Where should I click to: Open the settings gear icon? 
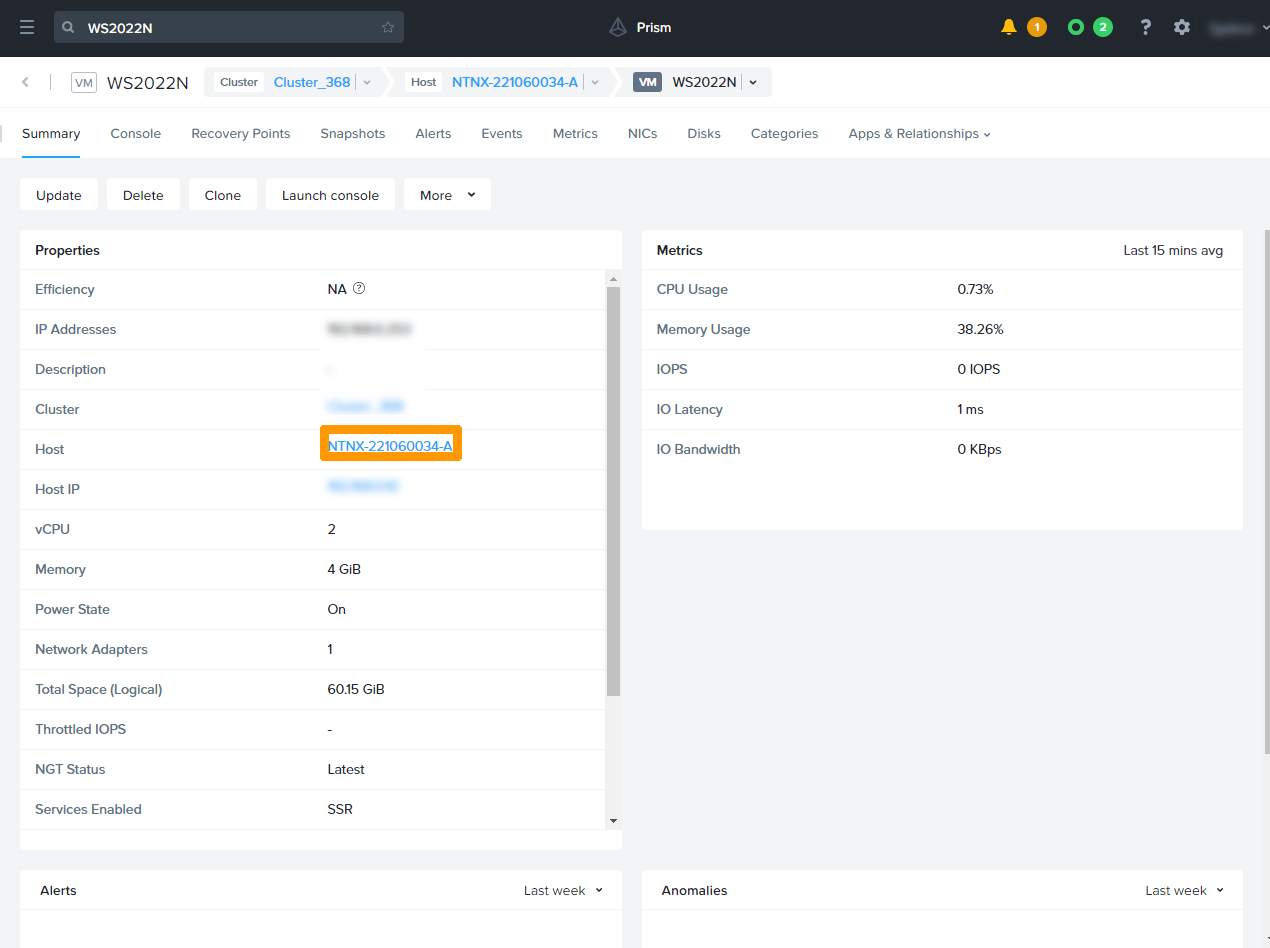pyautogui.click(x=1182, y=27)
